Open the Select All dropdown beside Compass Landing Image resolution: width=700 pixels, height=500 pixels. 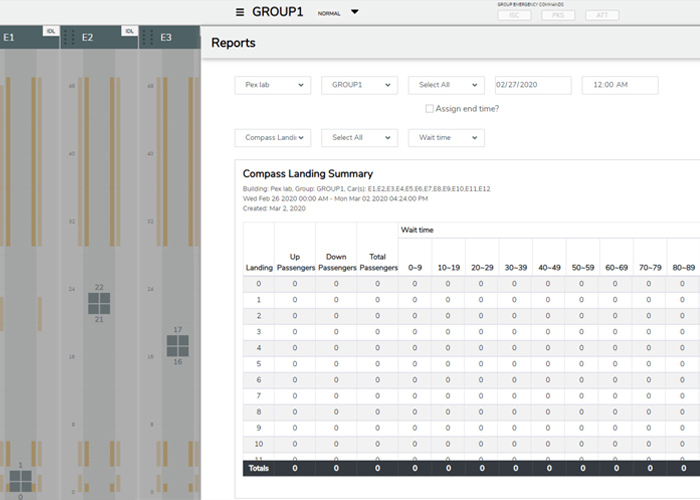point(359,138)
